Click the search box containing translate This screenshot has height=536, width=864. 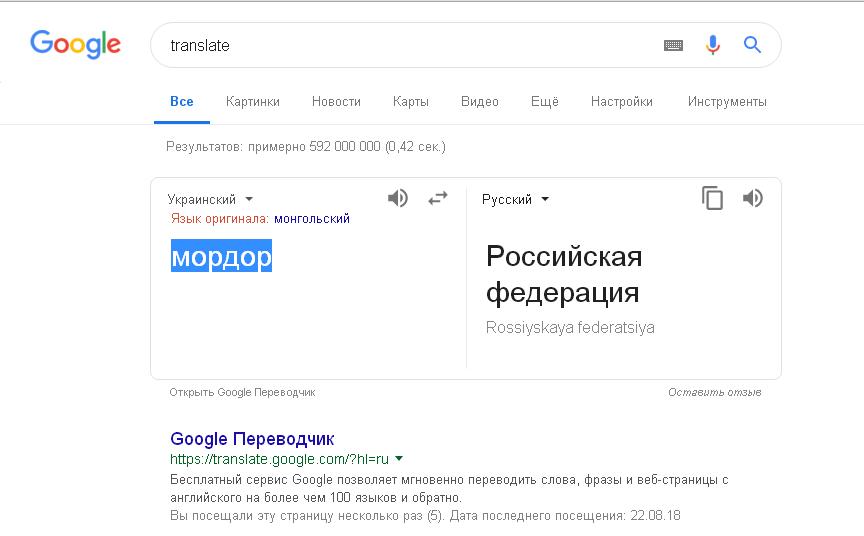pos(400,45)
